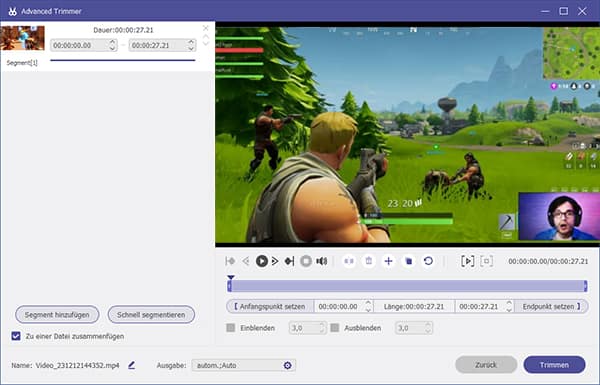The width and height of the screenshot is (600, 385).
Task: Toggle Zu einer Datei zusammenfügen checkbox
Action: coord(16,336)
